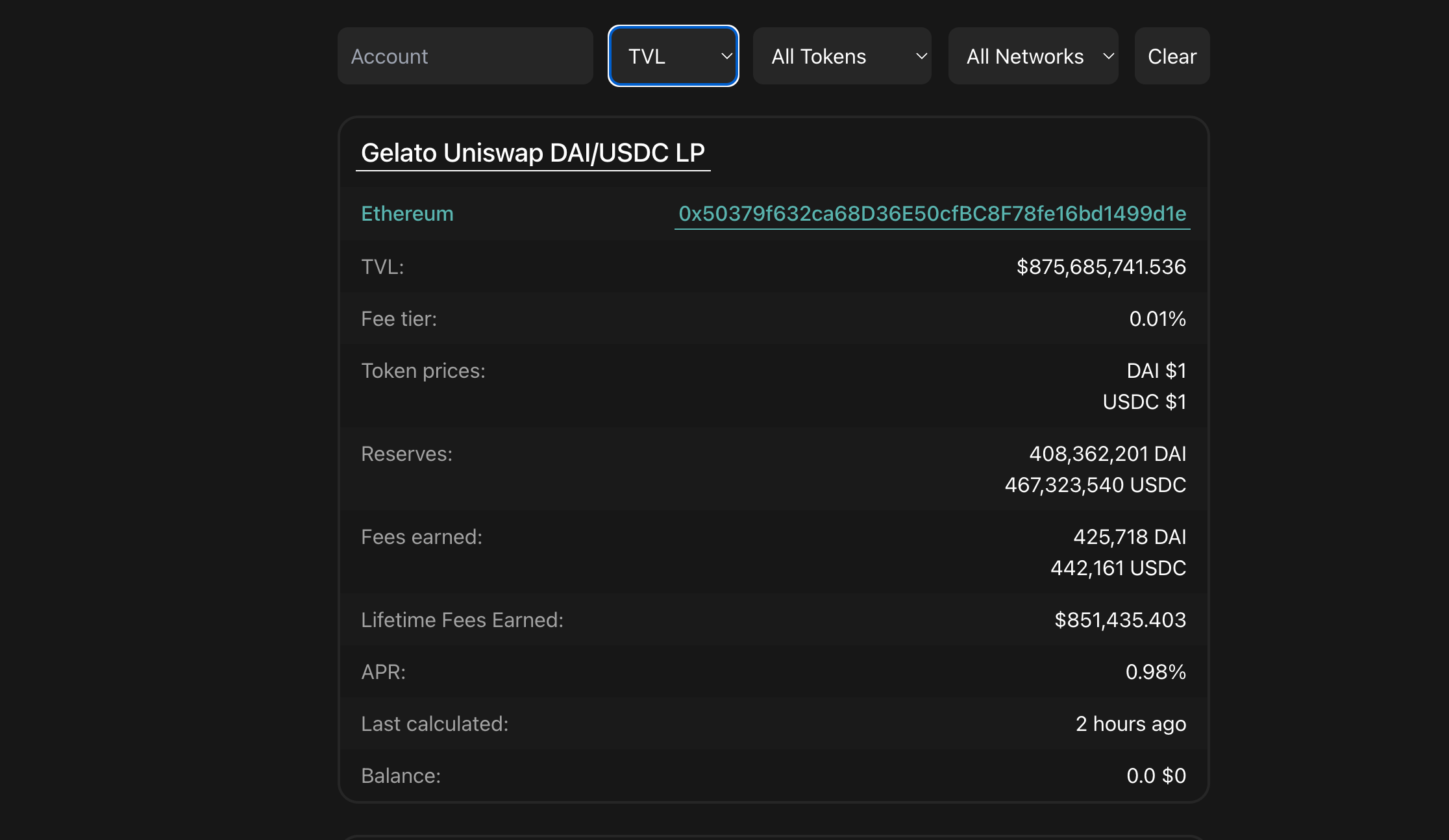This screenshot has height=840, width=1449.
Task: Select the USDC $1 token price
Action: pos(1144,402)
